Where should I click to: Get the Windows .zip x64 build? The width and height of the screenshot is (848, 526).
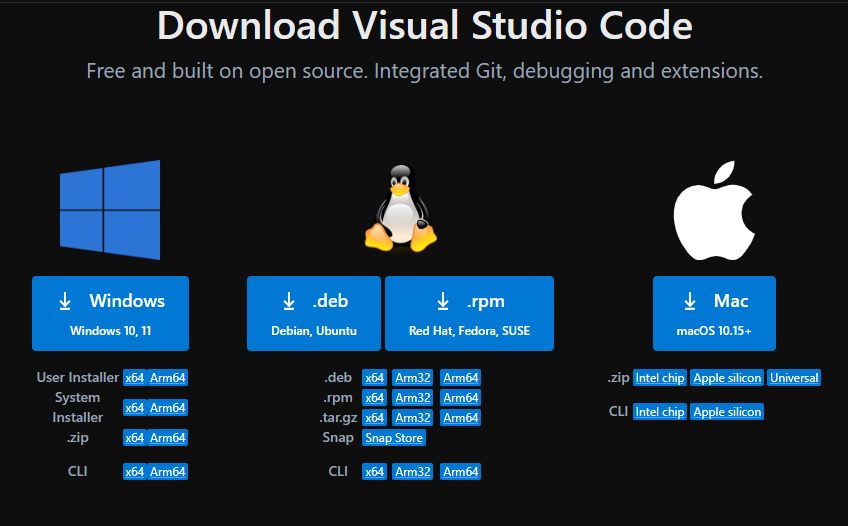tap(135, 438)
